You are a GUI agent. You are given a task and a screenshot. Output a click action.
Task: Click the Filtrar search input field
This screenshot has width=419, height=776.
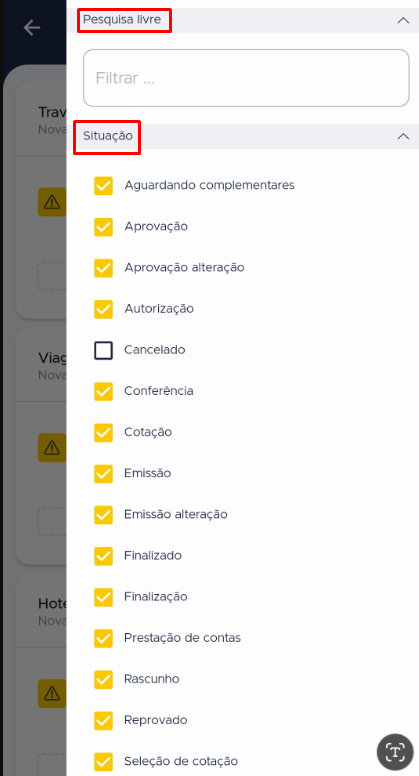tap(246, 78)
